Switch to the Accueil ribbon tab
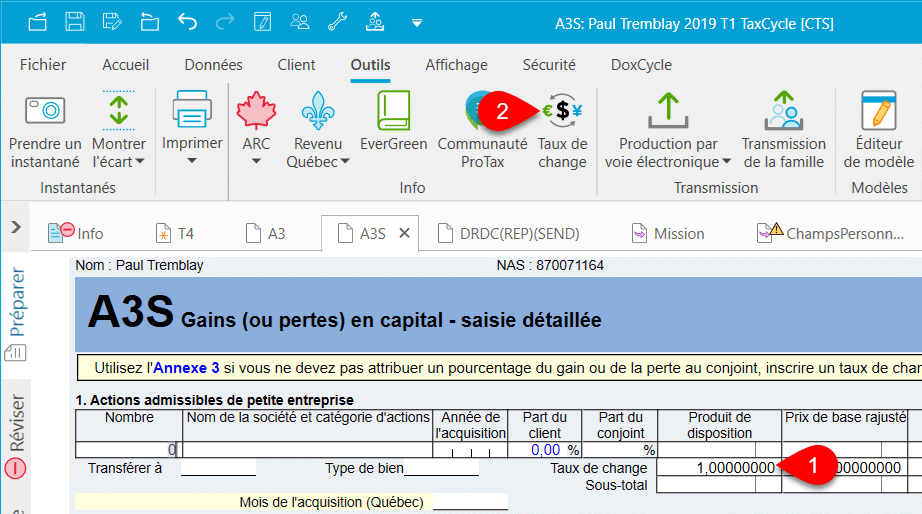922x514 pixels. pos(125,65)
